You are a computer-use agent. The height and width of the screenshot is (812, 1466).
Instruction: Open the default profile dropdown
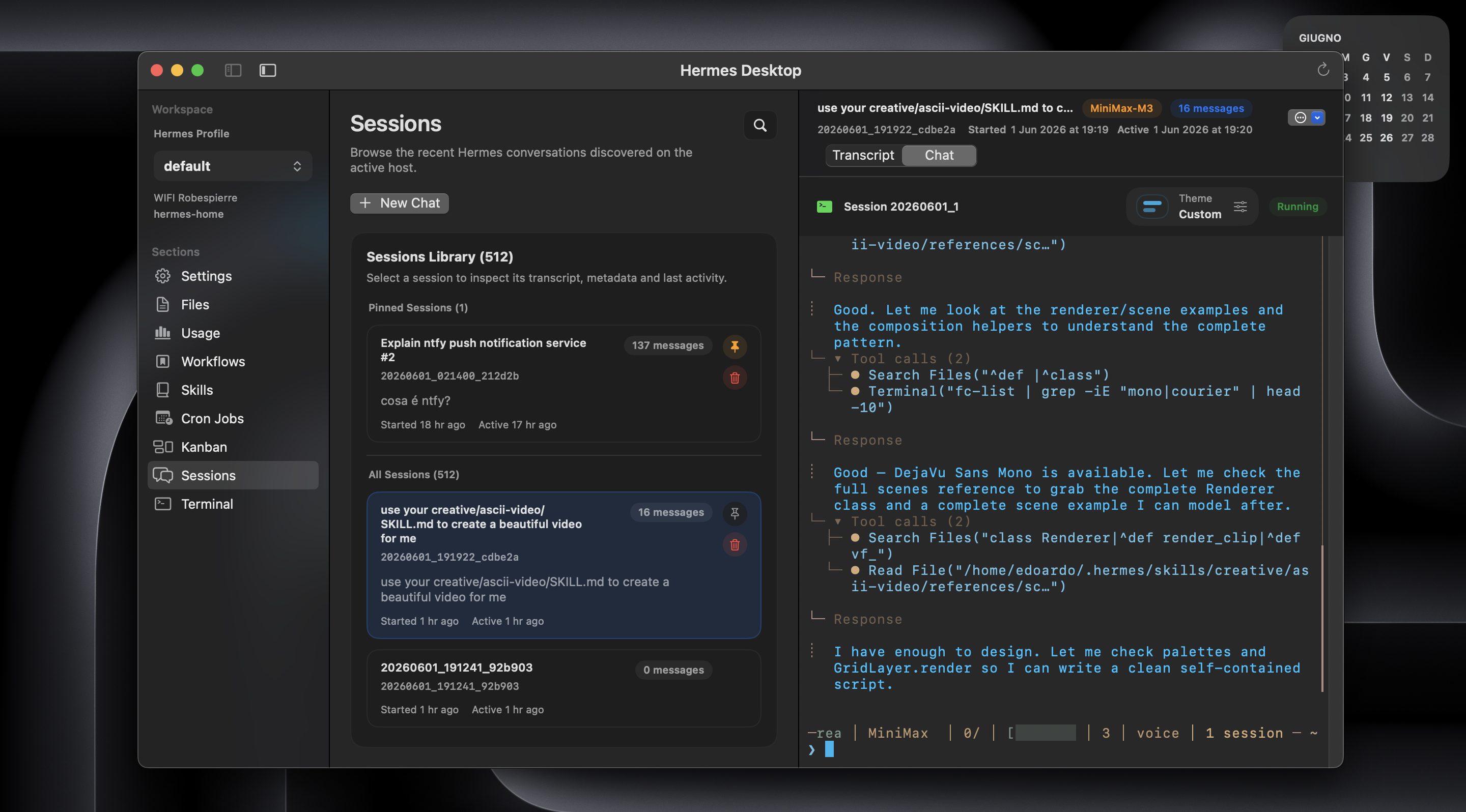pyautogui.click(x=233, y=166)
